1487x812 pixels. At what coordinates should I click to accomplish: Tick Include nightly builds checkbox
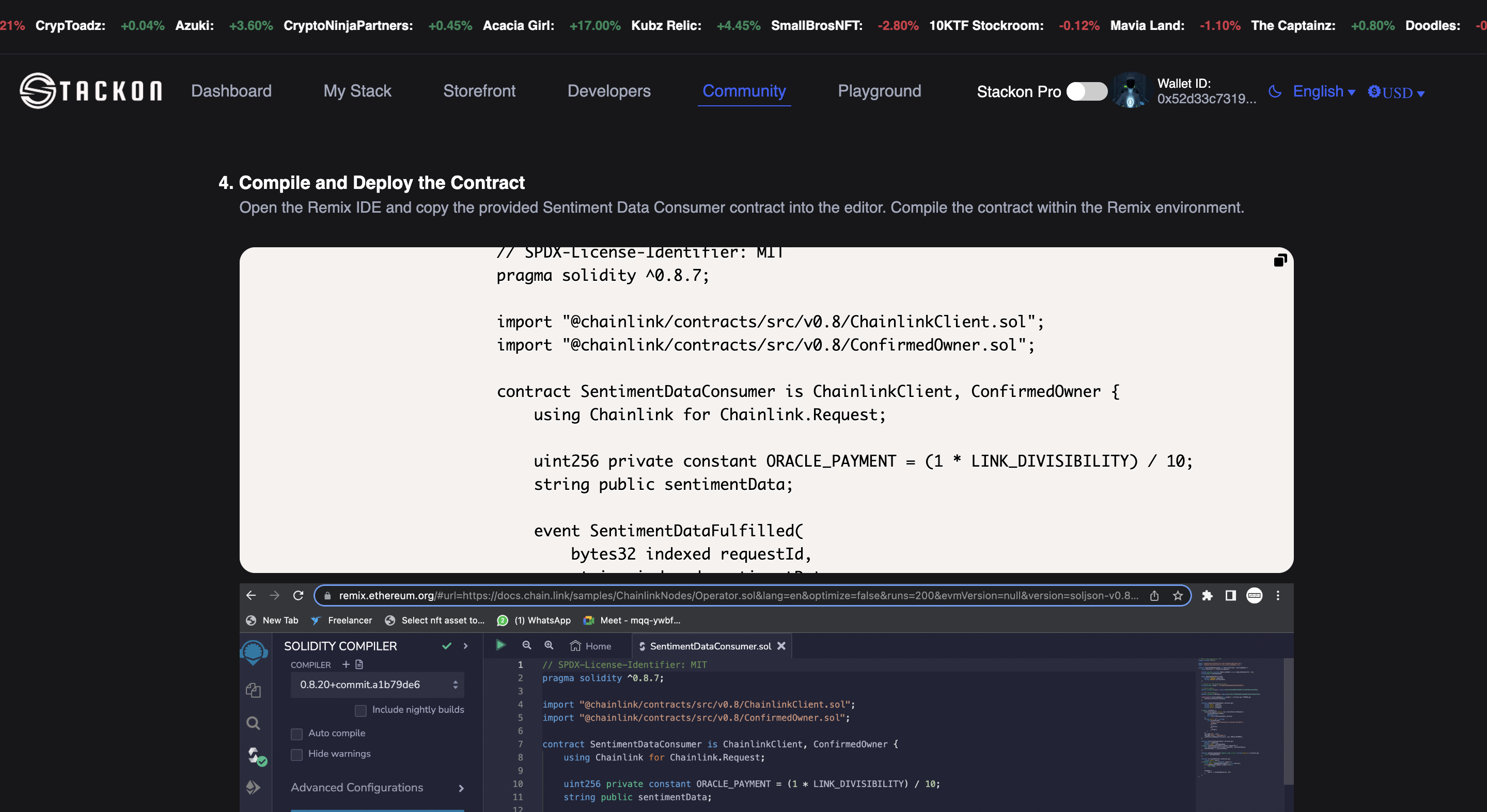tap(360, 710)
